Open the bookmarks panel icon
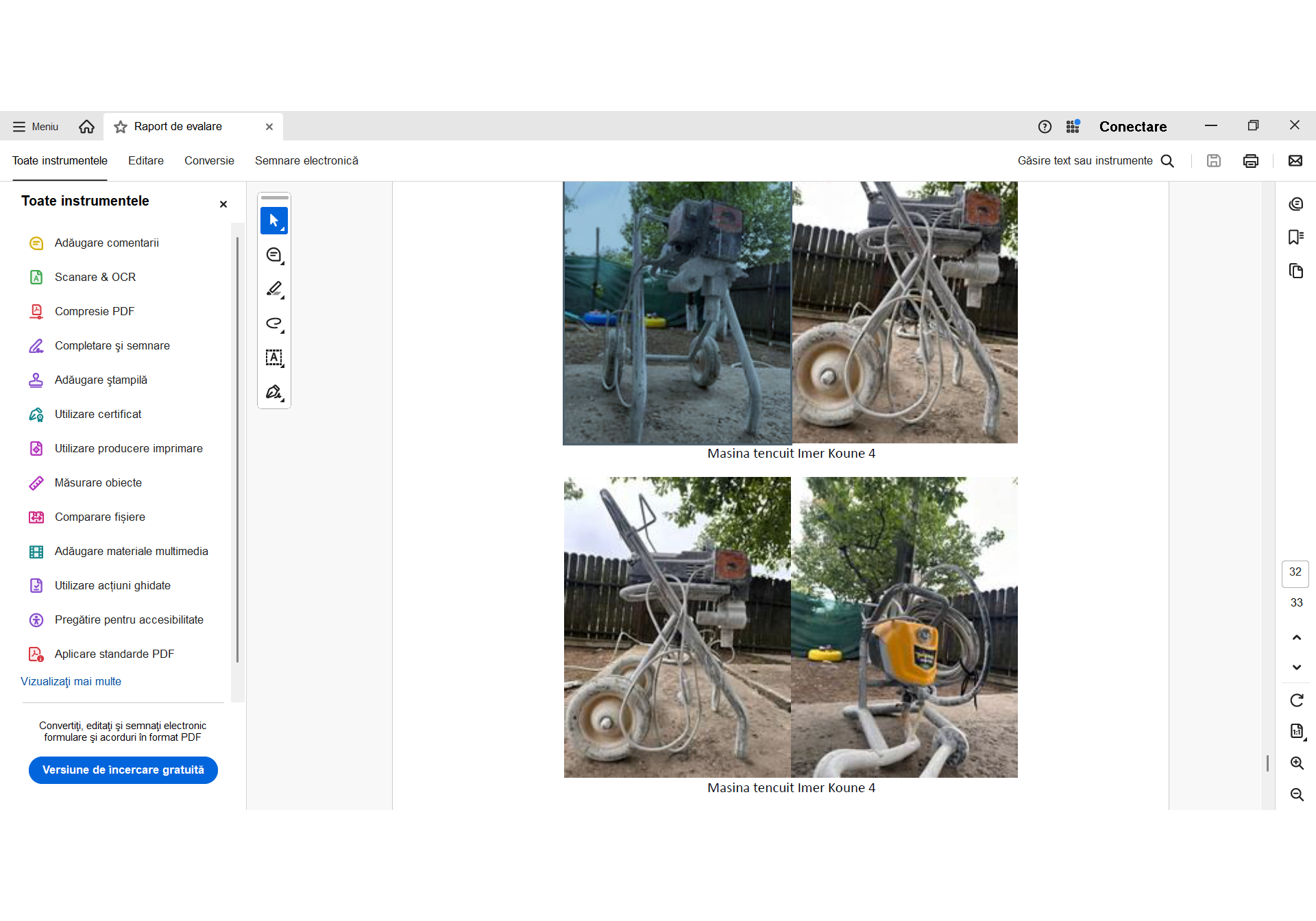Viewport: 1316px width, 921px height. [x=1295, y=237]
